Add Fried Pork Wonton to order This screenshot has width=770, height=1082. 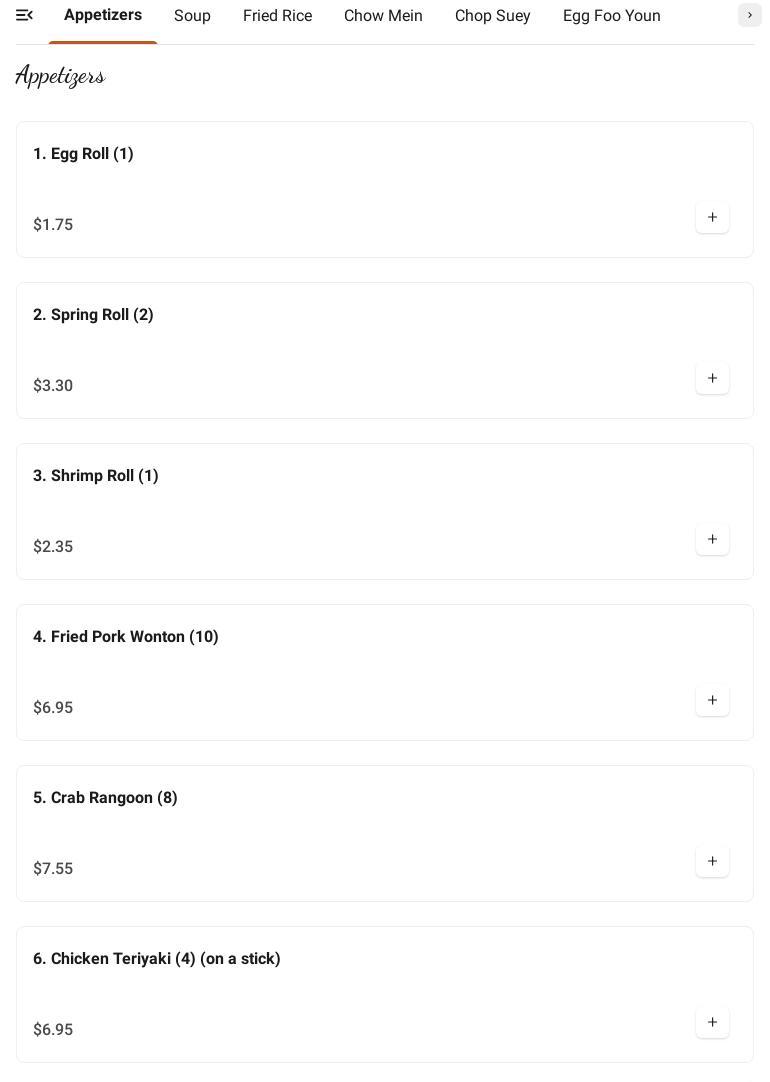pos(712,701)
